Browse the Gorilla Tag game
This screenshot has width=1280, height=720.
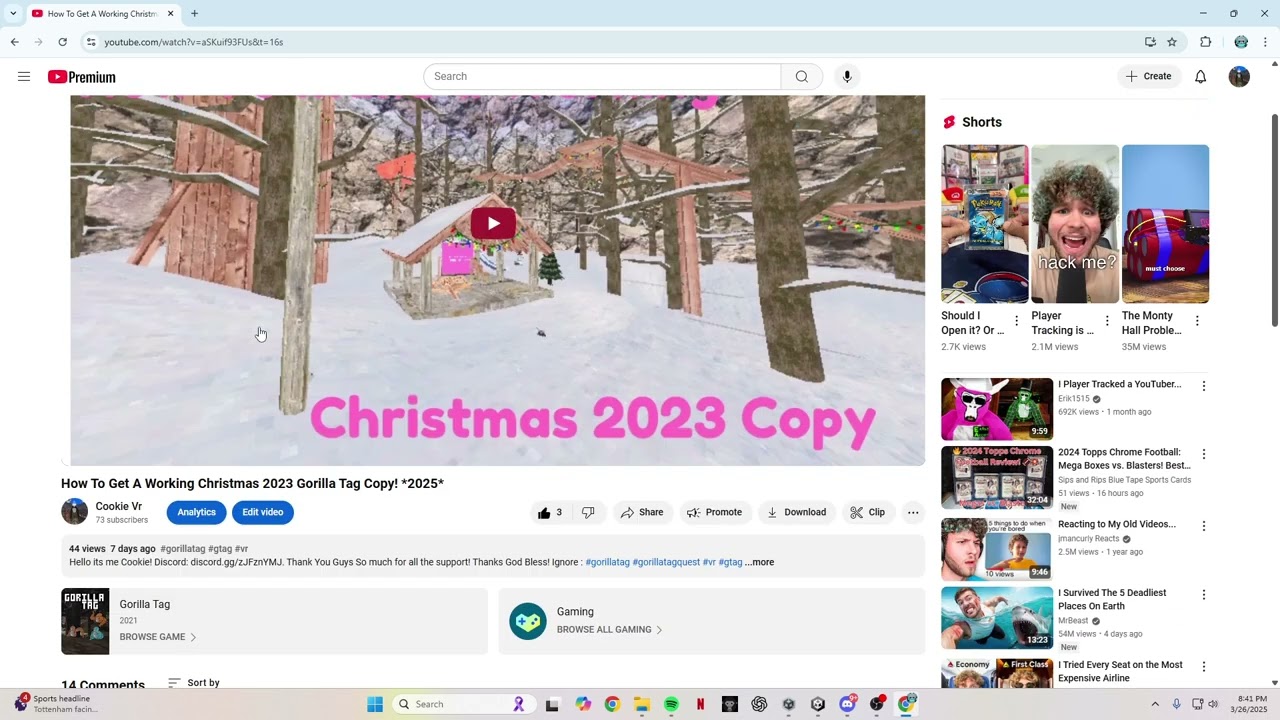point(158,637)
